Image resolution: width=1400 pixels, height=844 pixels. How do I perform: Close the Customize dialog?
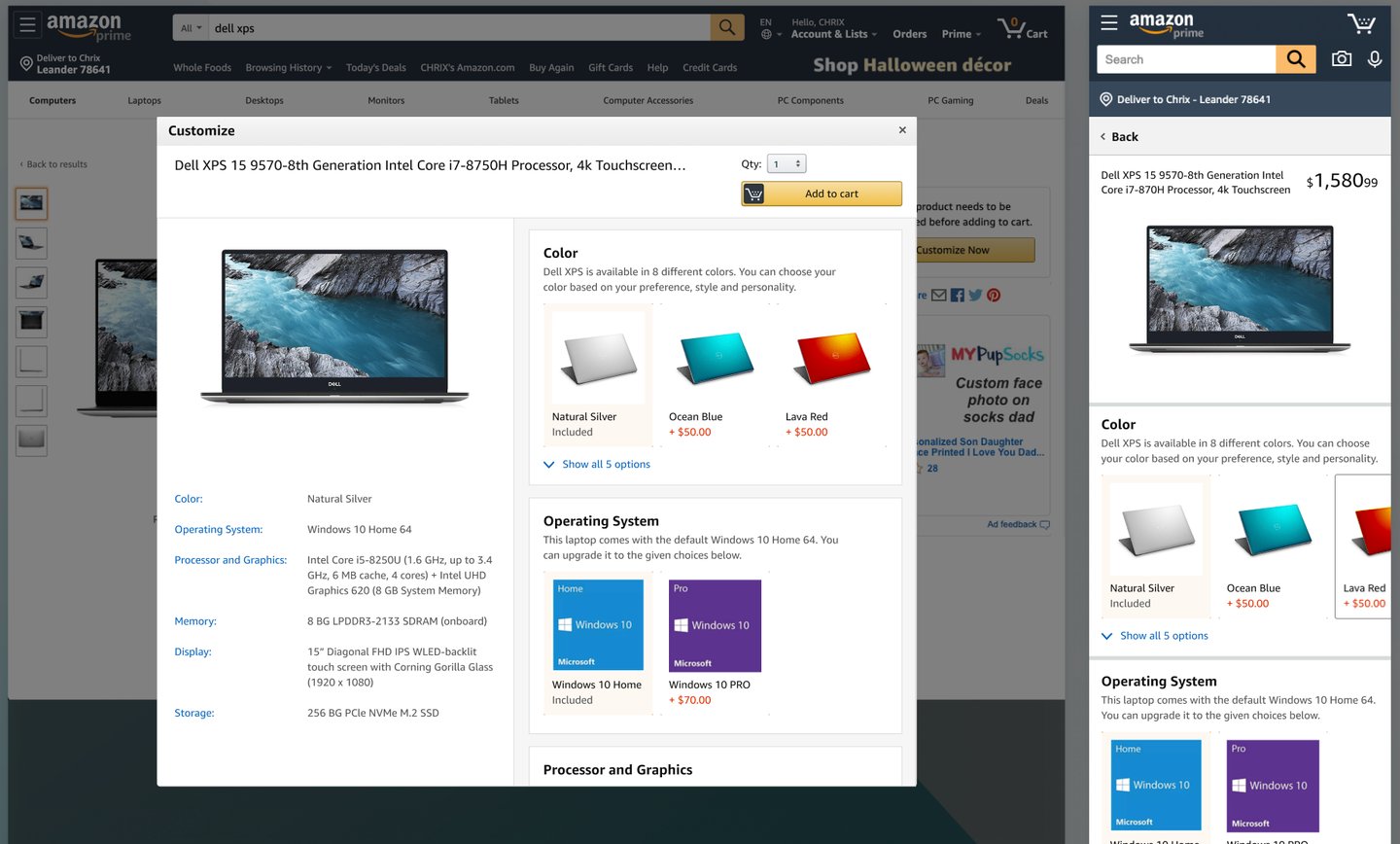[902, 129]
